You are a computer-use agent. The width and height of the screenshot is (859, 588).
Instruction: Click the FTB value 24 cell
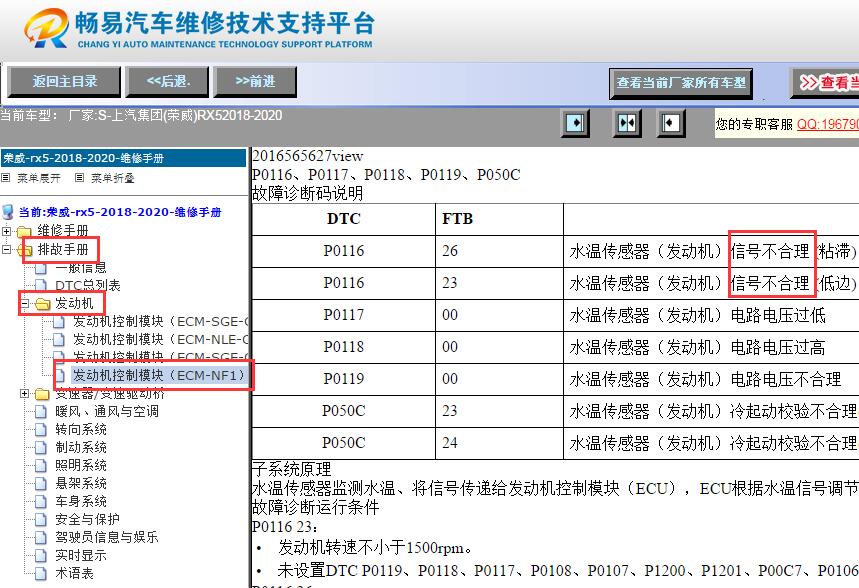499,443
